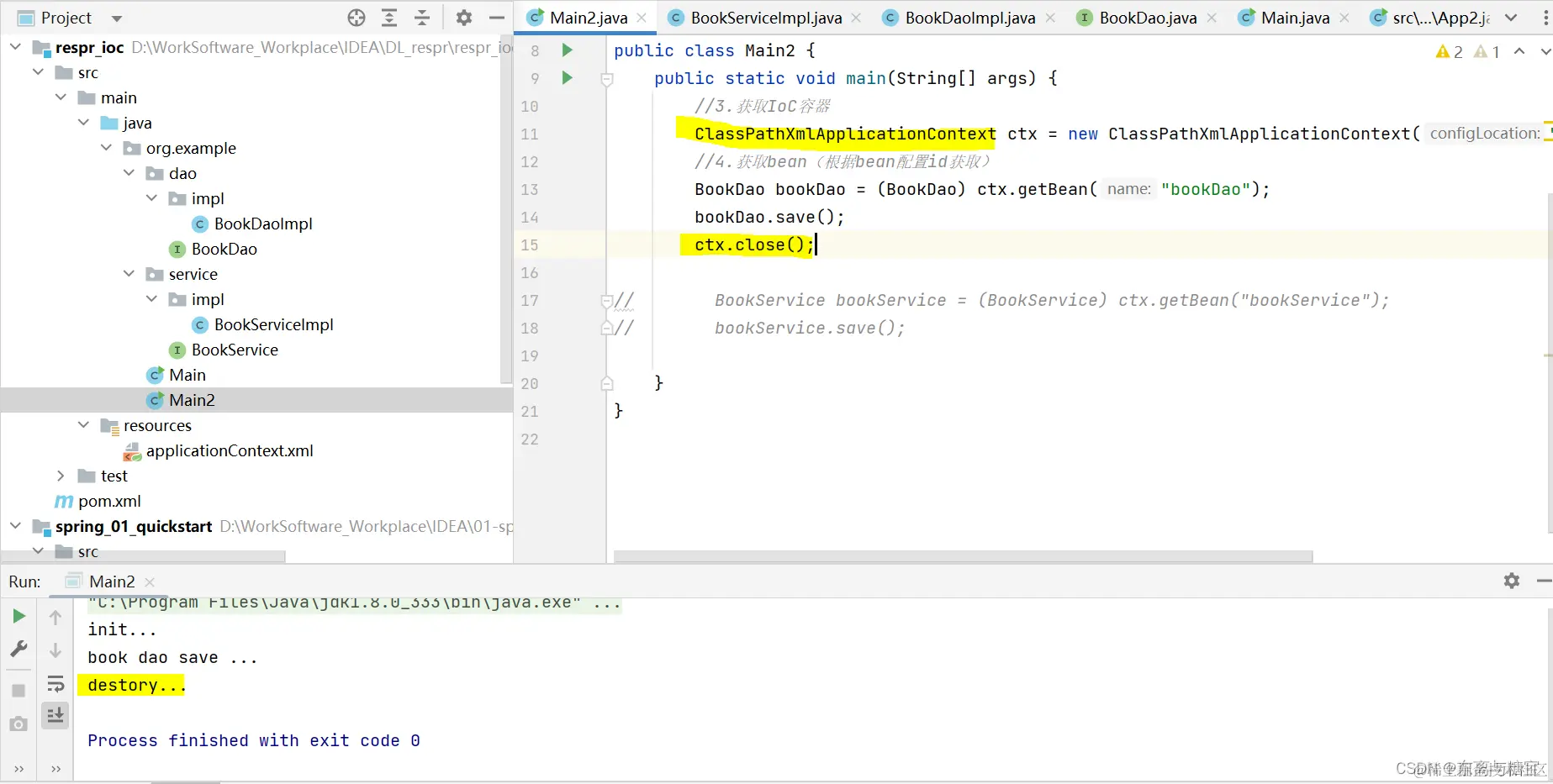Collapse the respr_ioc project node

point(15,47)
